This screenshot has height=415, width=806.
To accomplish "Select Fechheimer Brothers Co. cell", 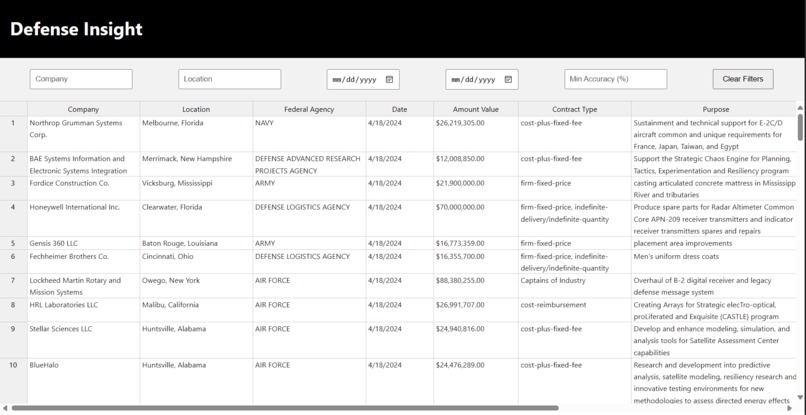I will click(x=83, y=262).
